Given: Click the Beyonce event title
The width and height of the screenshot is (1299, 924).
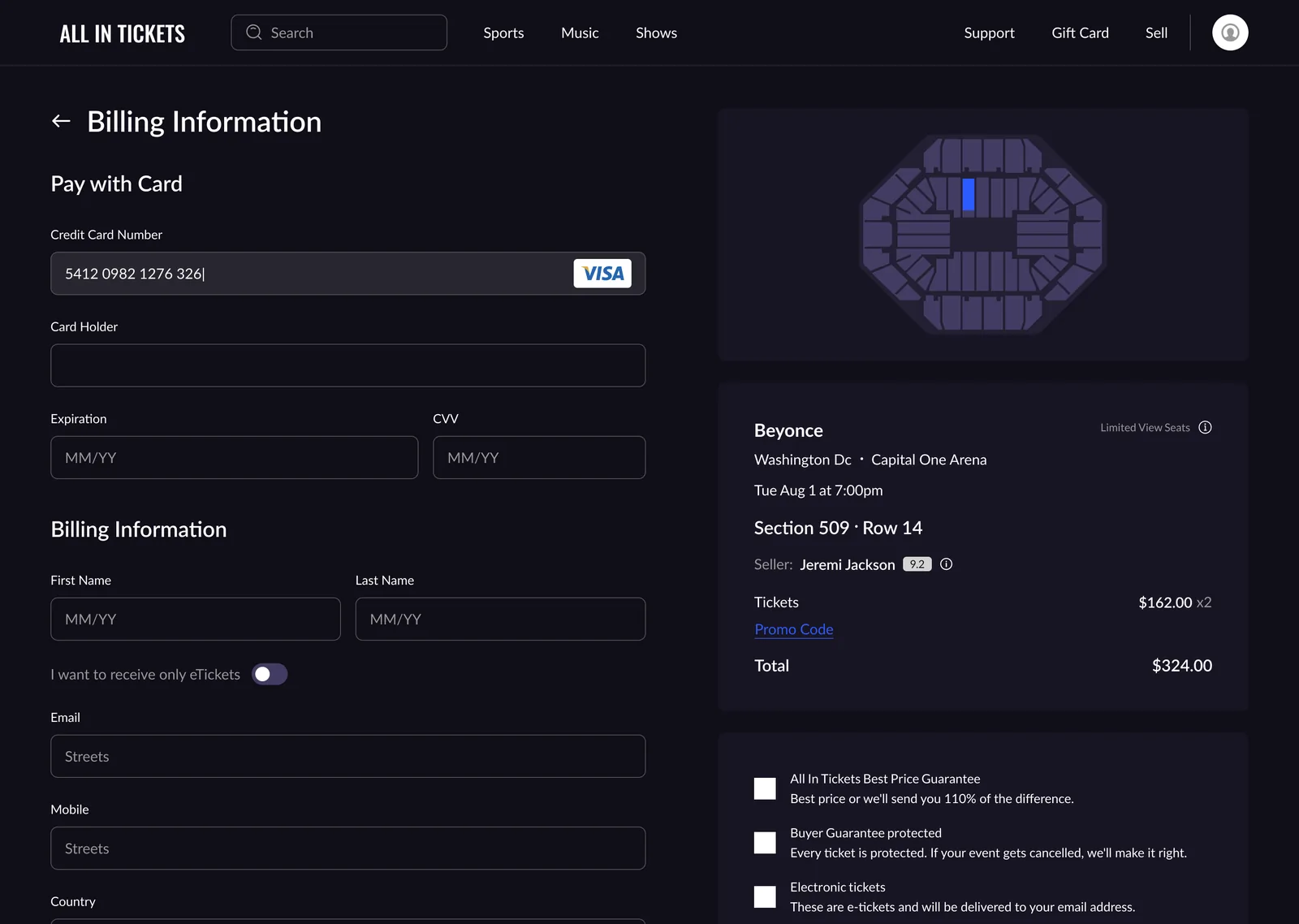Looking at the screenshot, I should tap(788, 430).
